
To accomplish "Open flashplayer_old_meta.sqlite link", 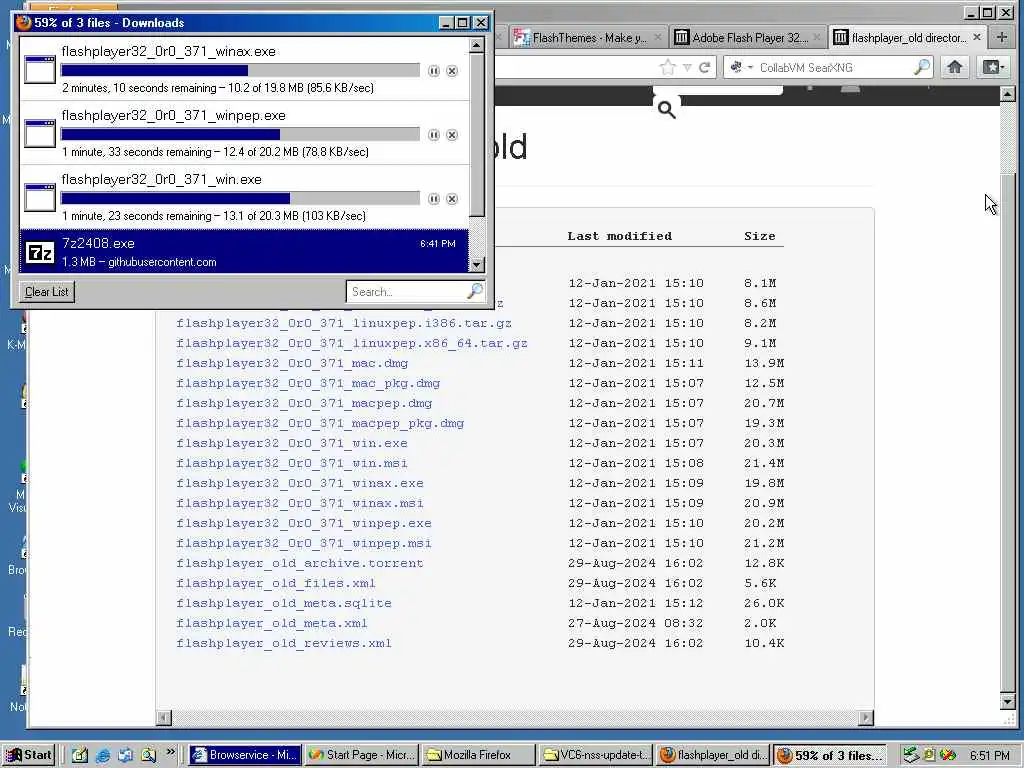I will coord(283,603).
